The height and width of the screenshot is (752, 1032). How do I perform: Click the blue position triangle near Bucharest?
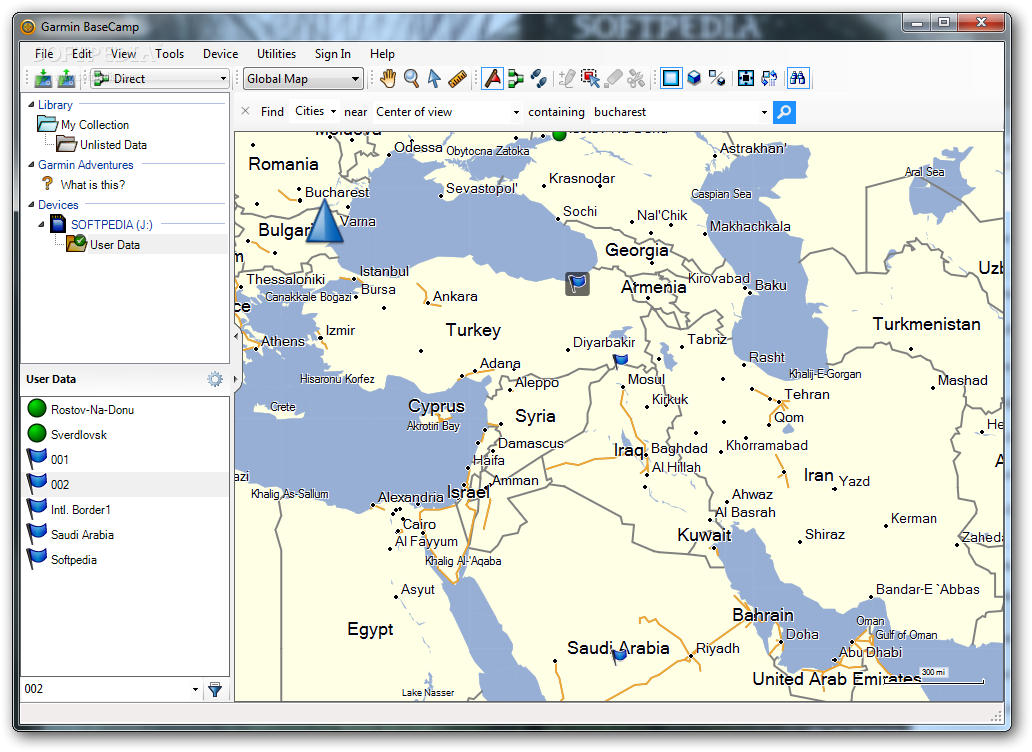point(325,221)
